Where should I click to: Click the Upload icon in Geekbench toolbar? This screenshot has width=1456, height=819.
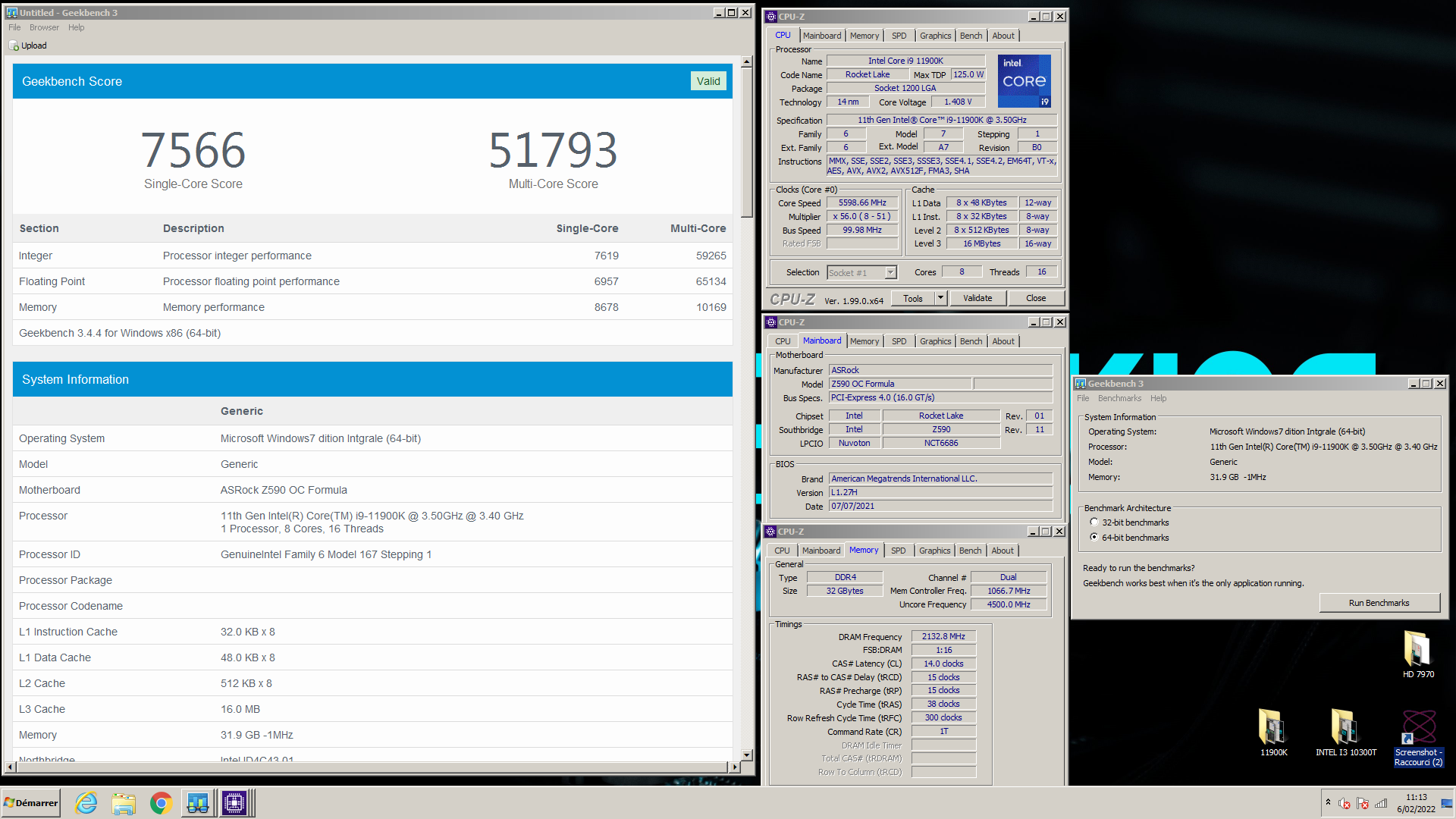(14, 45)
